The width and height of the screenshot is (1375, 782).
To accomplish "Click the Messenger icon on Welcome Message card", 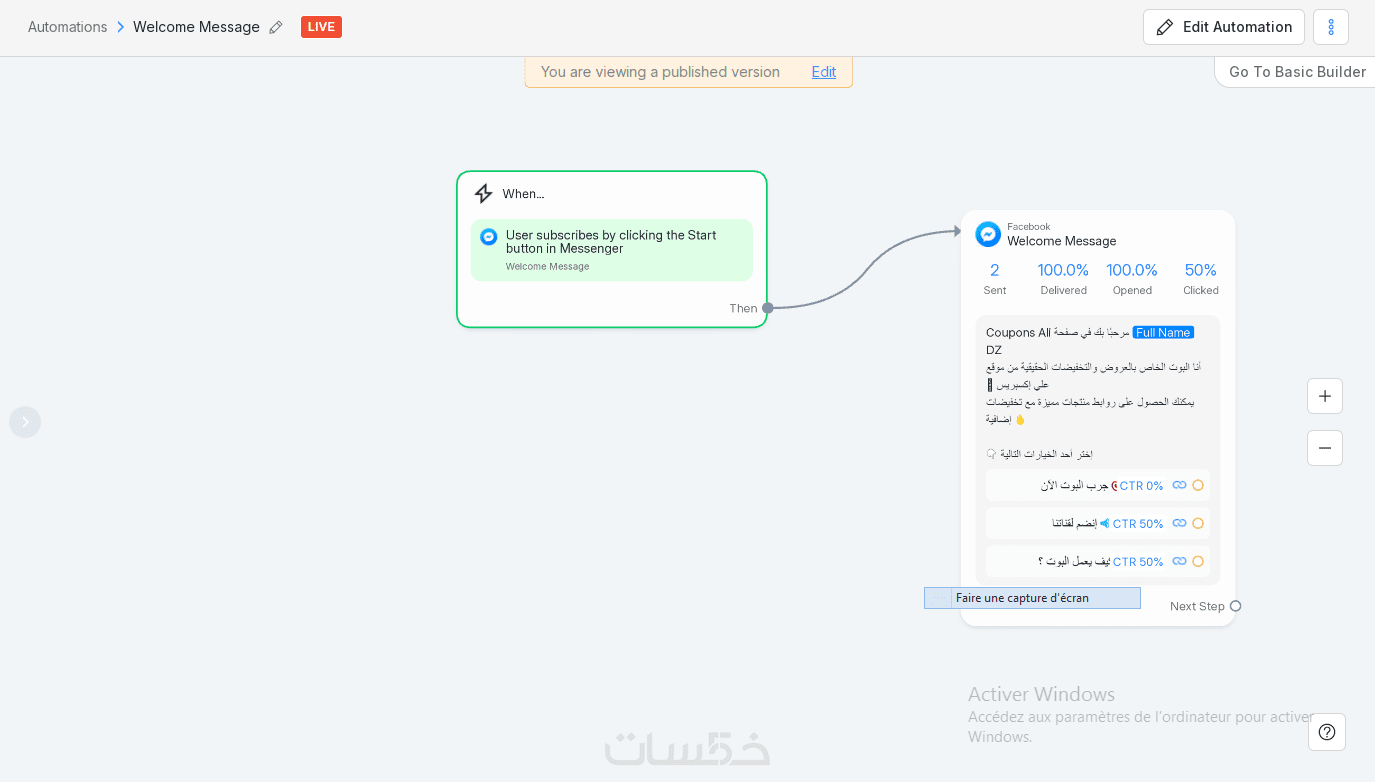I will 988,234.
